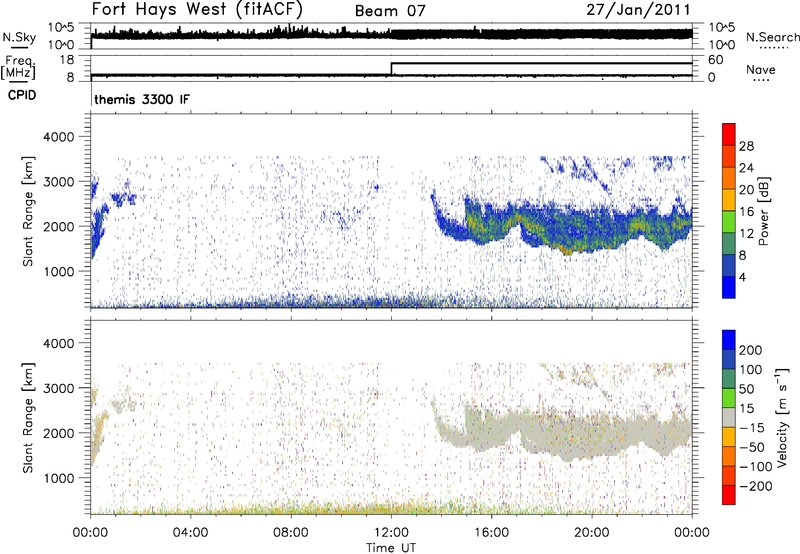Click the velocity 'm s⁻¹' colorbar label
This screenshot has width=800, height=554.
coord(782,417)
